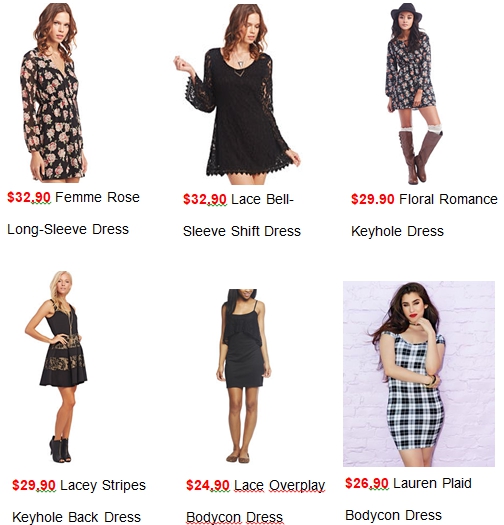The width and height of the screenshot is (504, 525).
Task: Open the Lacey Stripes Keyhole Back dress photo
Action: pyautogui.click(x=56, y=367)
